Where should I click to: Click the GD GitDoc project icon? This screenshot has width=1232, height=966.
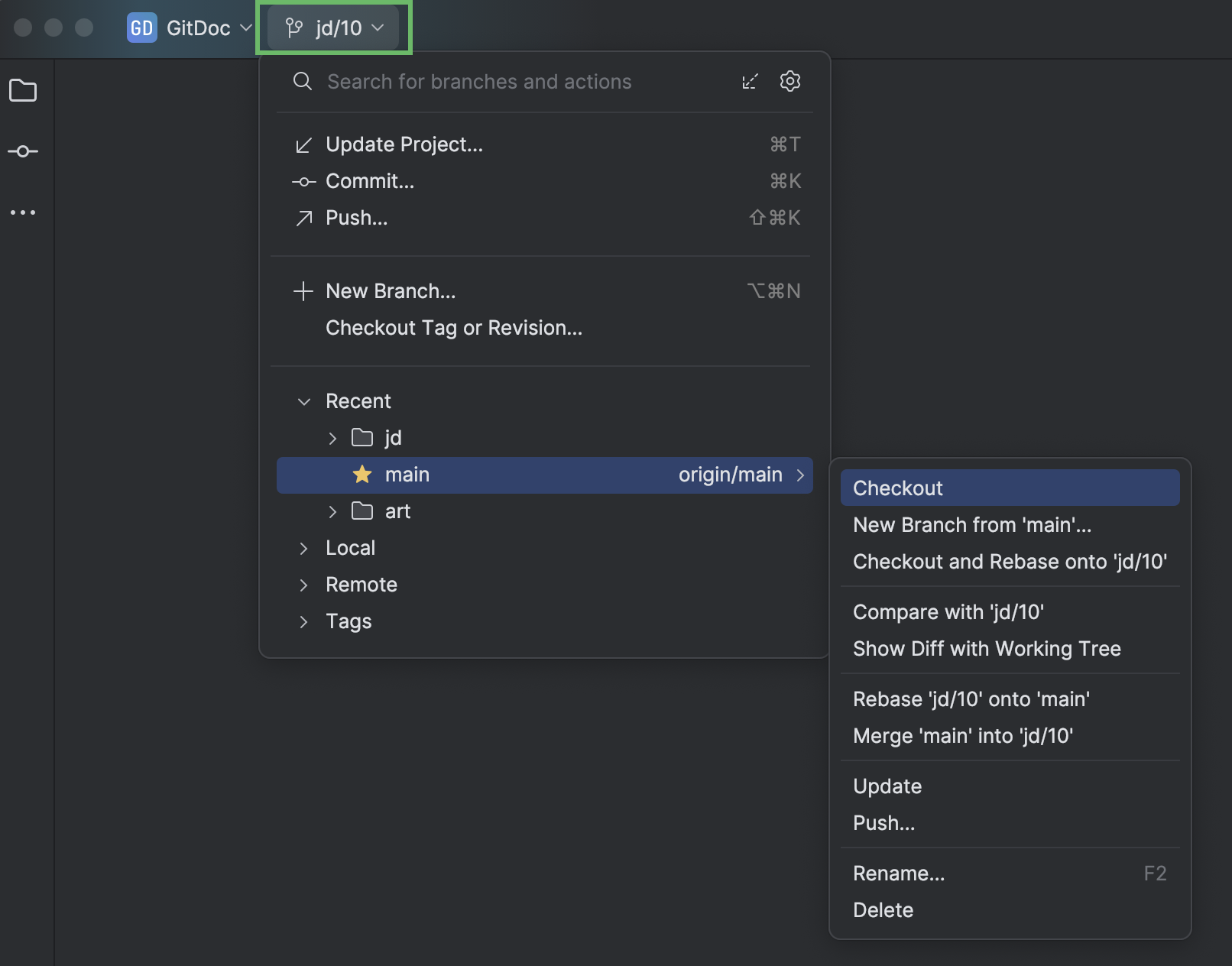(x=141, y=28)
